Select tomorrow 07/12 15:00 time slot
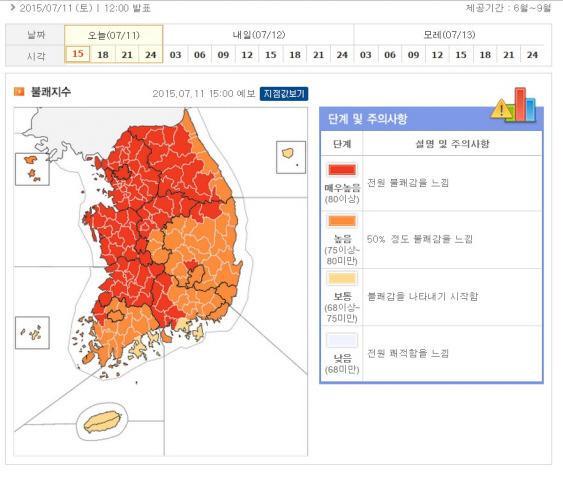The image size is (563, 480). pyautogui.click(x=271, y=55)
